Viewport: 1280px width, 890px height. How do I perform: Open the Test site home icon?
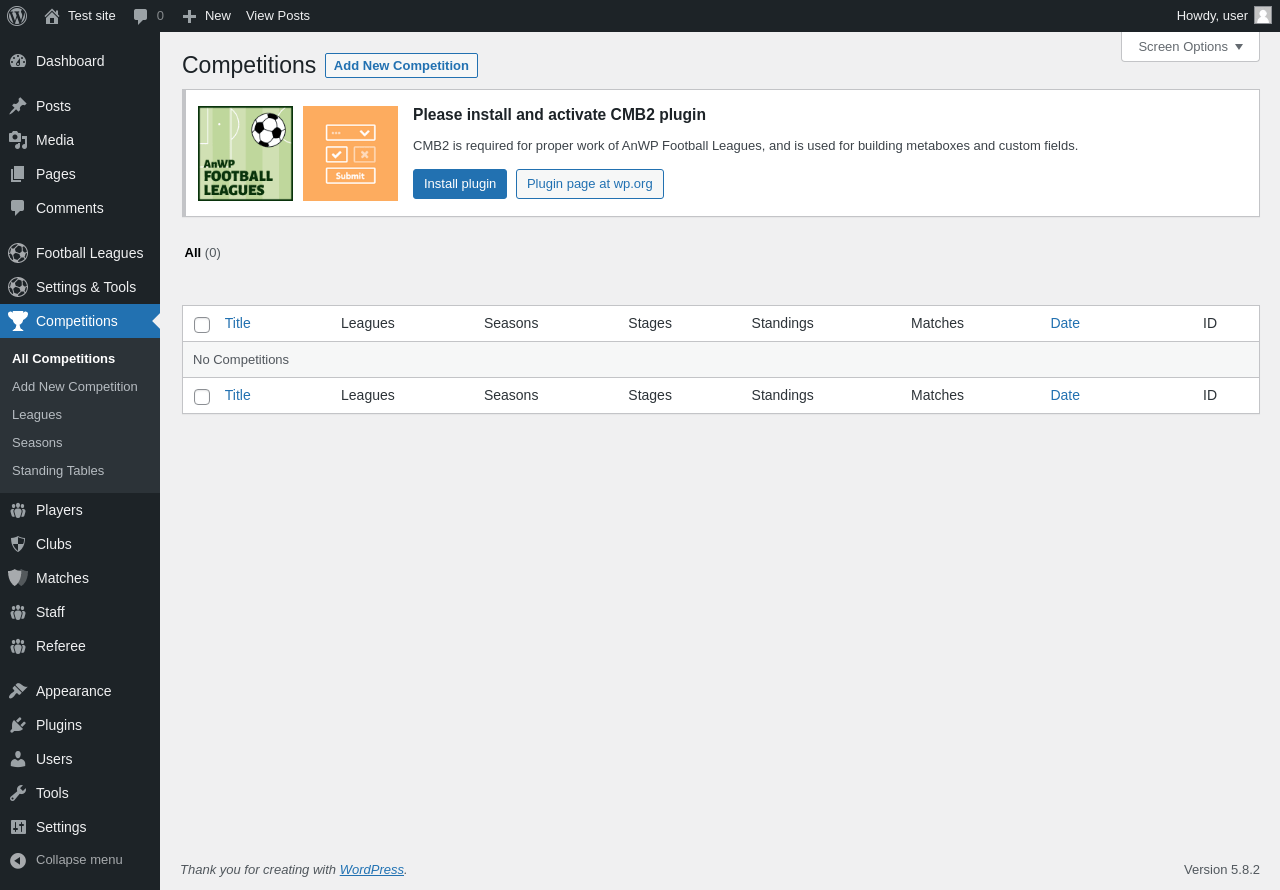(x=52, y=16)
